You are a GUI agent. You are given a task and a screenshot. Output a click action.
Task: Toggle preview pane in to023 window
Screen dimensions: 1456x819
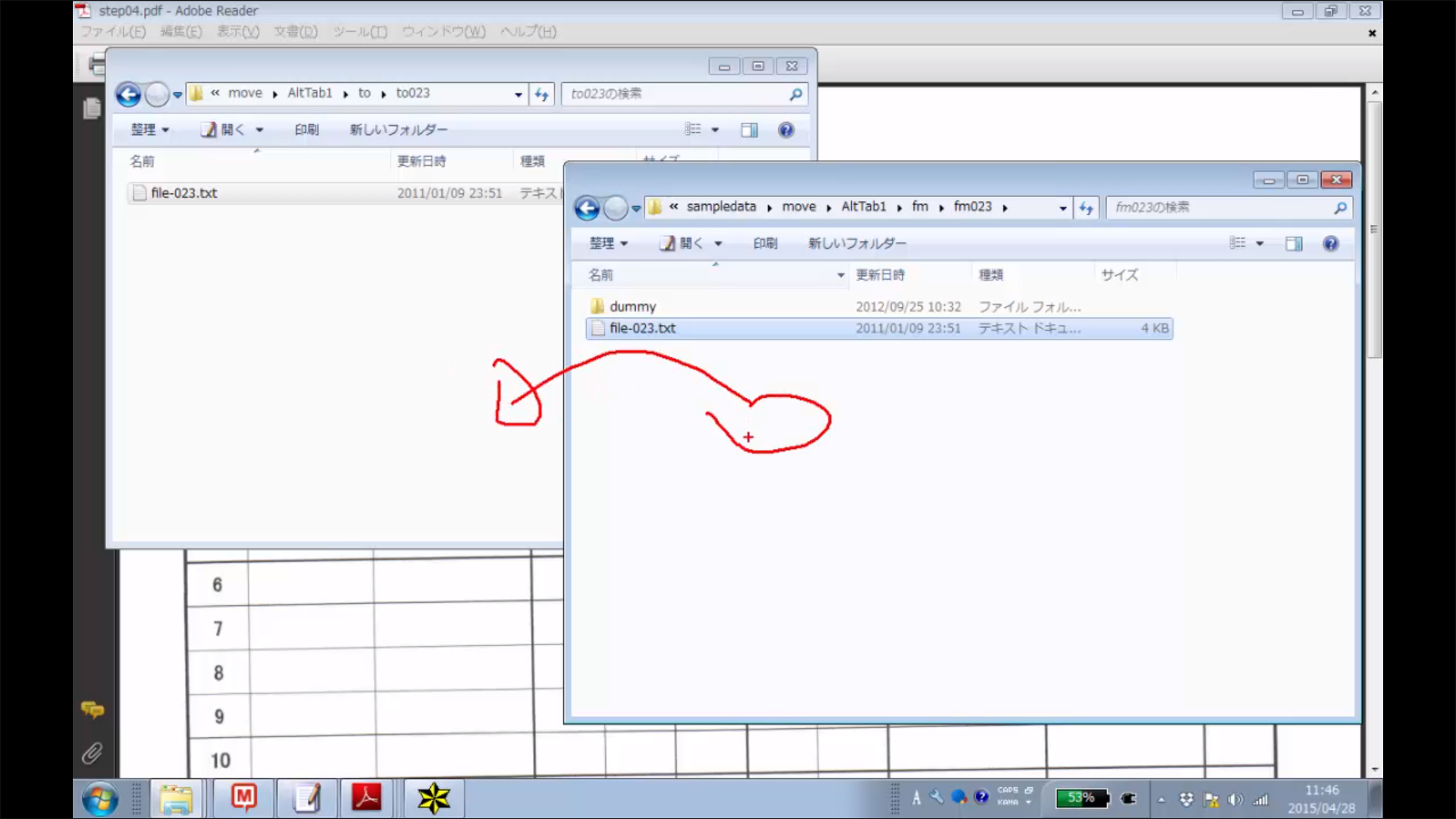coord(748,130)
